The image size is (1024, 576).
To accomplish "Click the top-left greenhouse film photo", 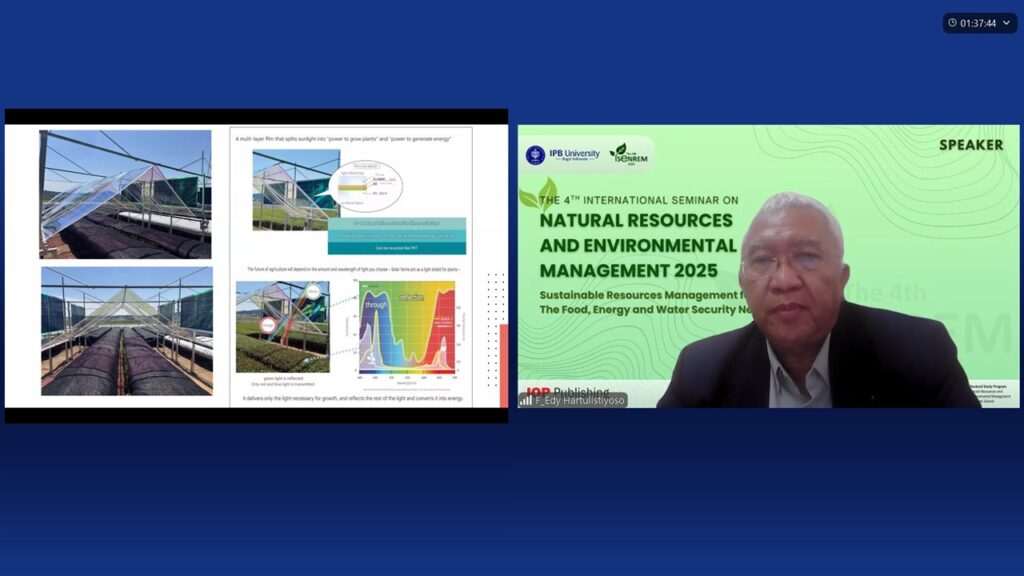I will pos(126,194).
